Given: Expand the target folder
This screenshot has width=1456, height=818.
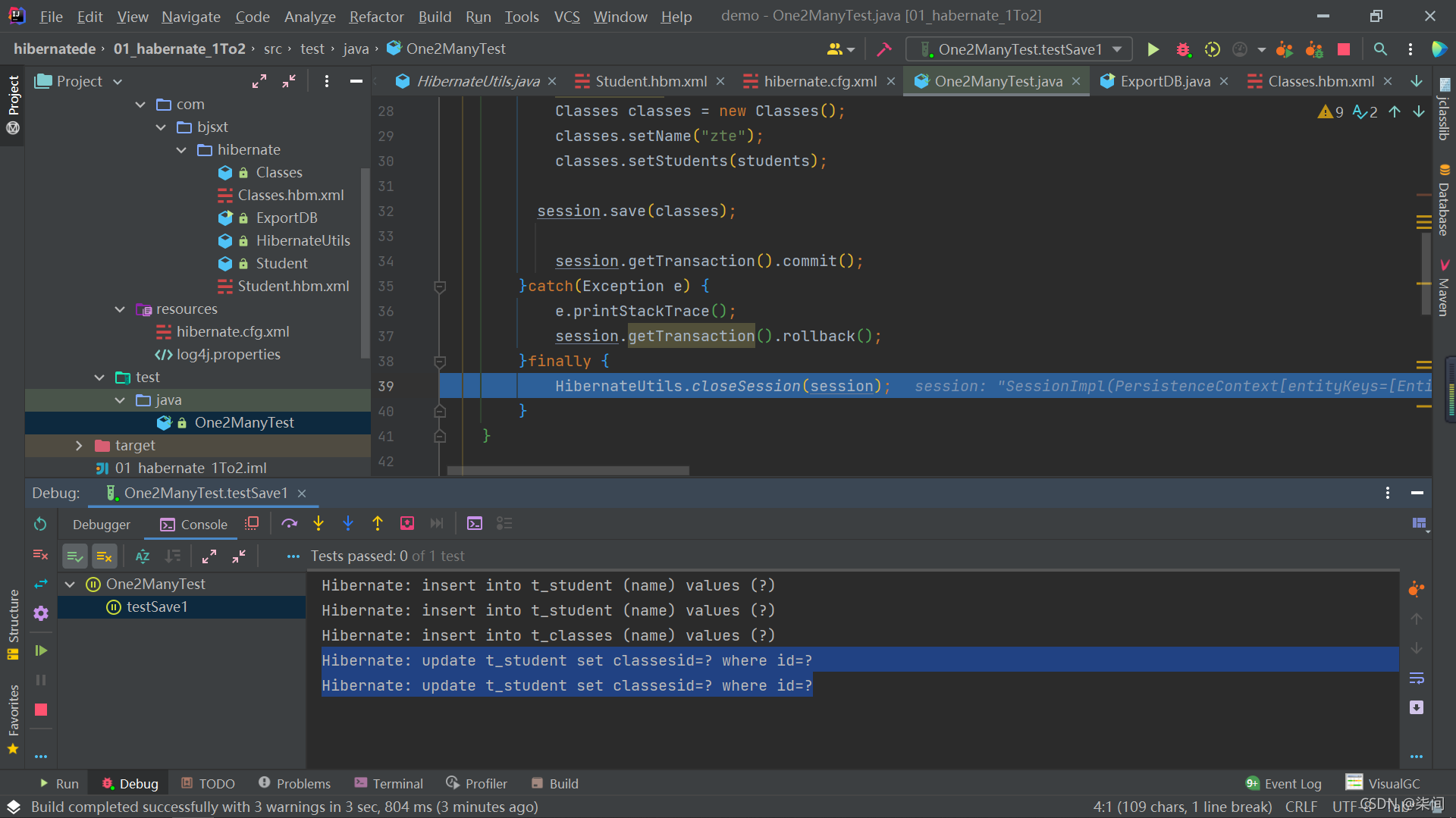Looking at the screenshot, I should pos(79,446).
